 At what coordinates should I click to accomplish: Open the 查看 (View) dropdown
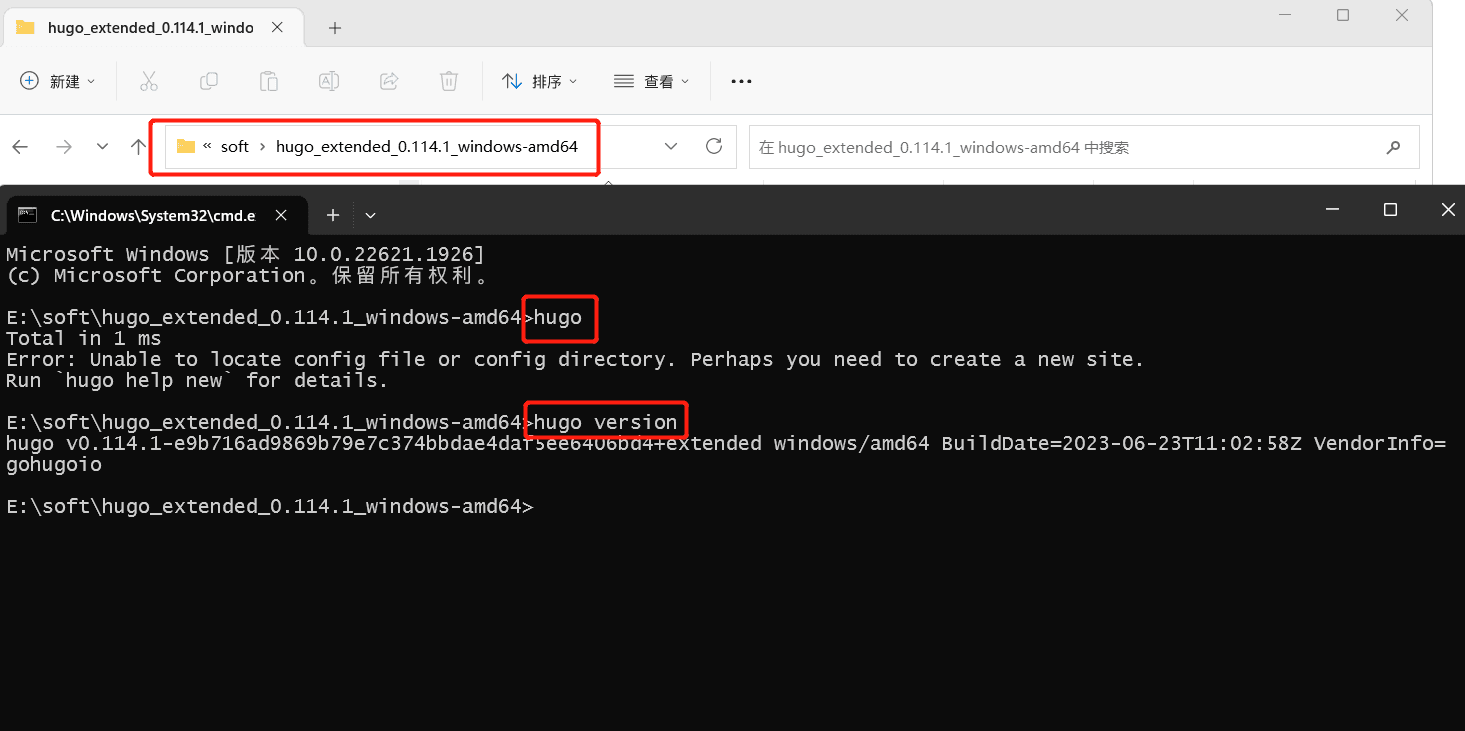[x=652, y=81]
